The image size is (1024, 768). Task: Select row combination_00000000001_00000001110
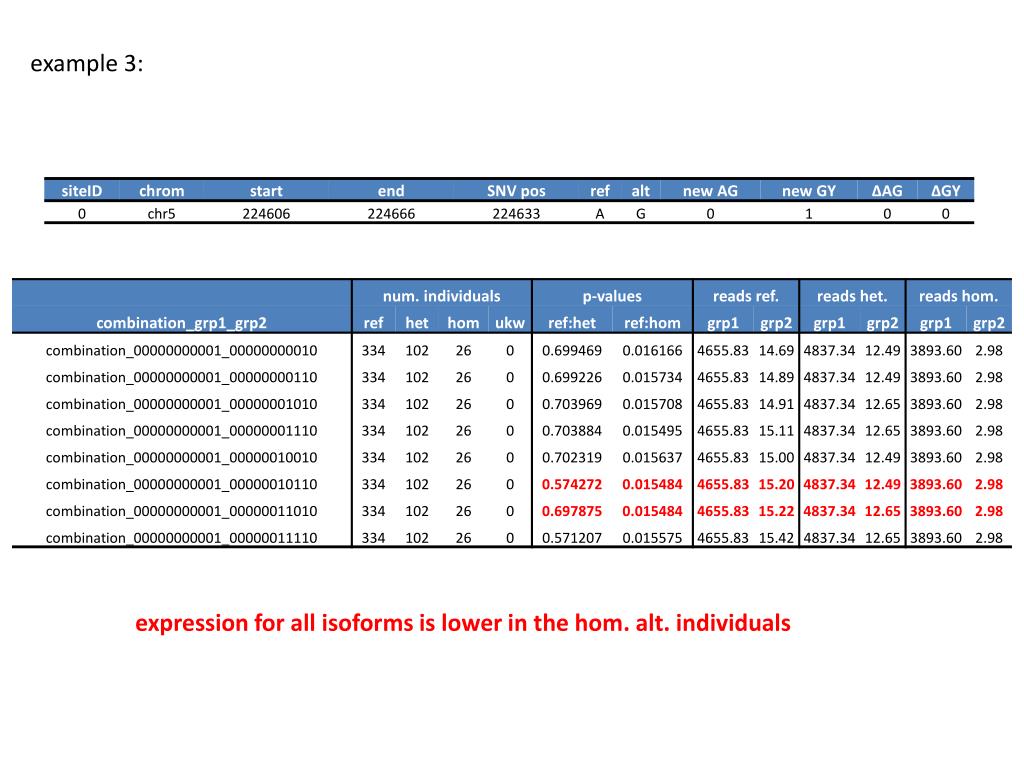511,430
